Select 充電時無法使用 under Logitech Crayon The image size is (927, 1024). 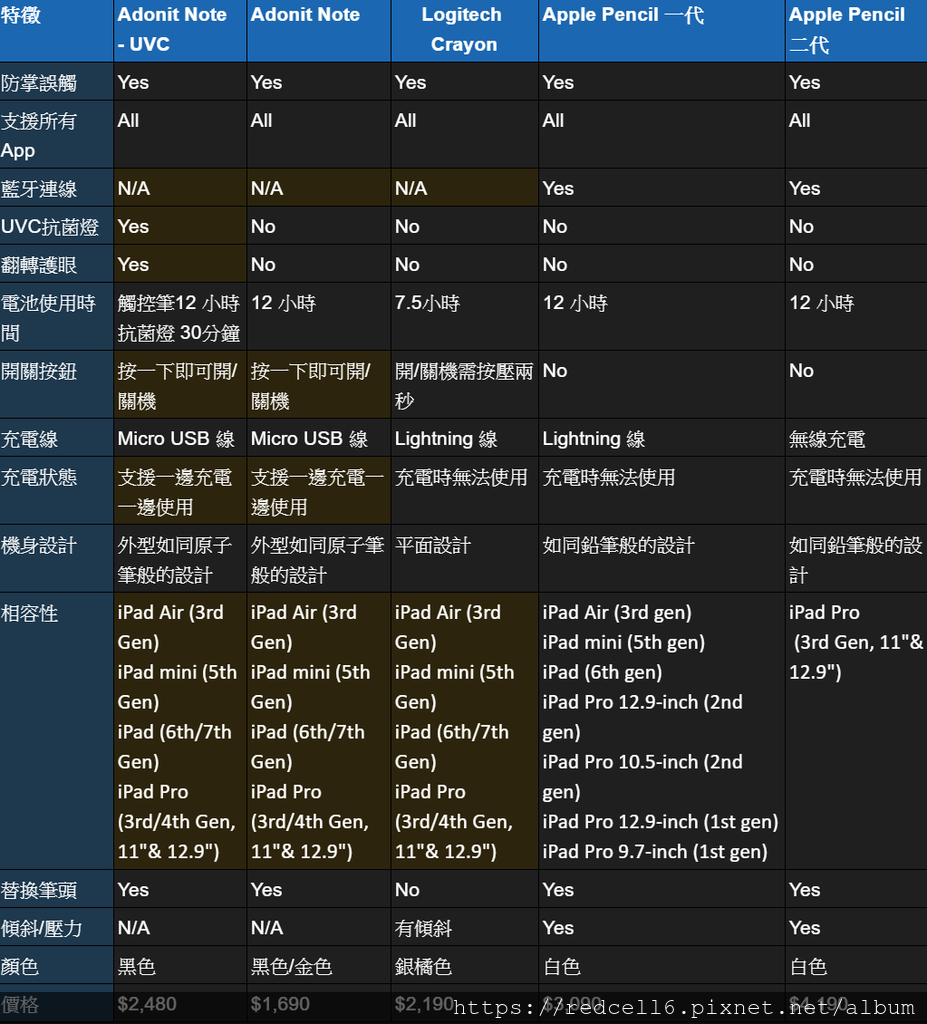click(464, 490)
